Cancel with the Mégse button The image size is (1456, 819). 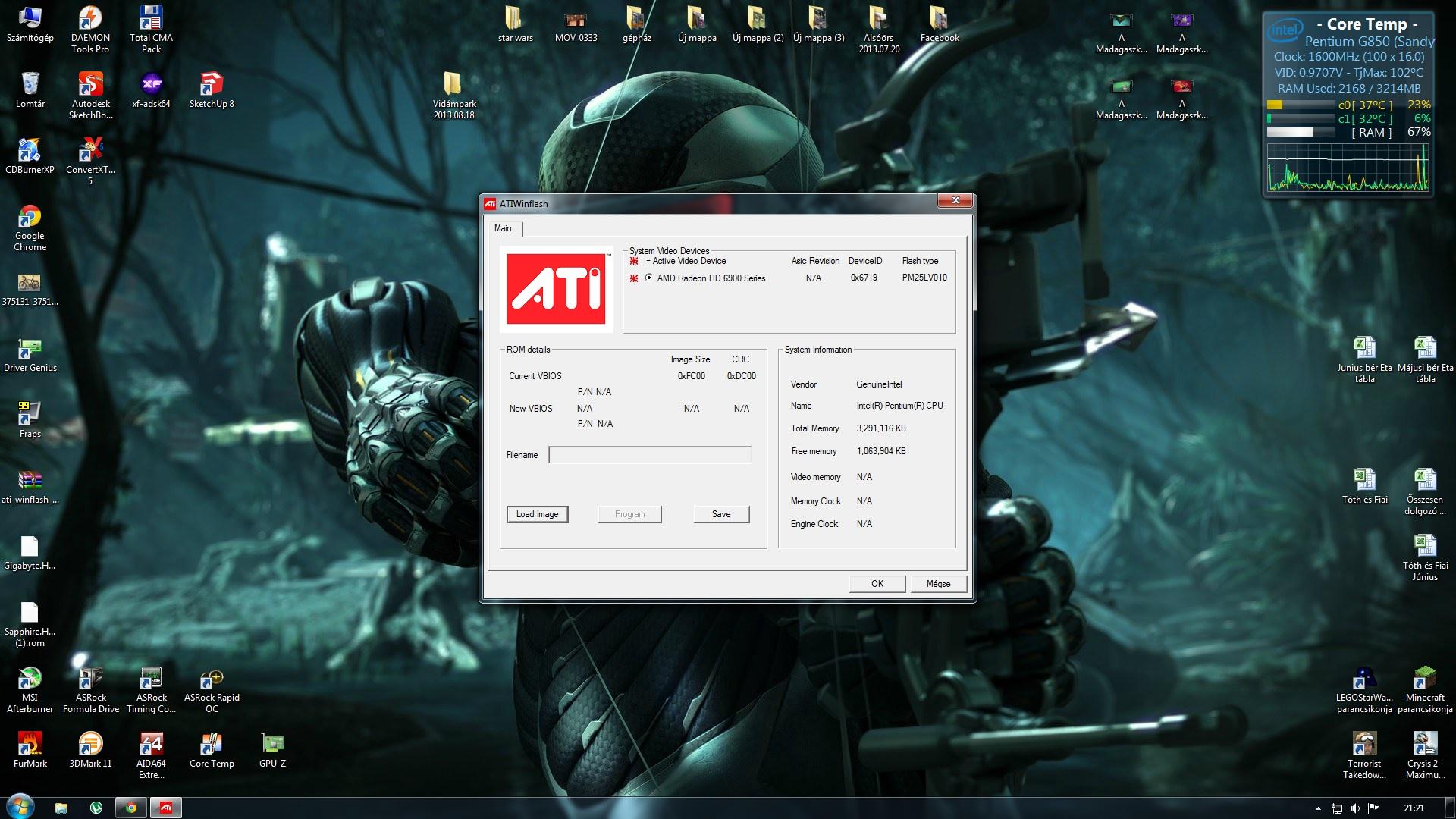(x=938, y=584)
